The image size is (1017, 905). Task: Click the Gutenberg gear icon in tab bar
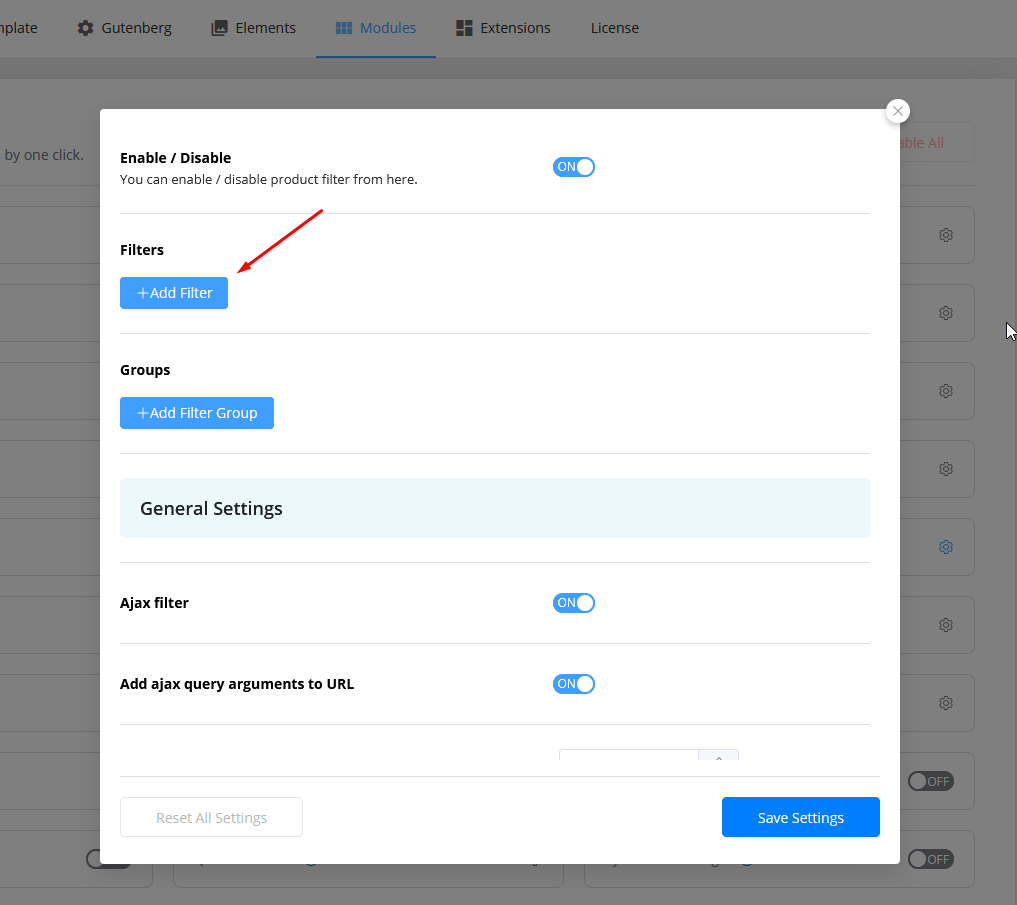coord(86,28)
